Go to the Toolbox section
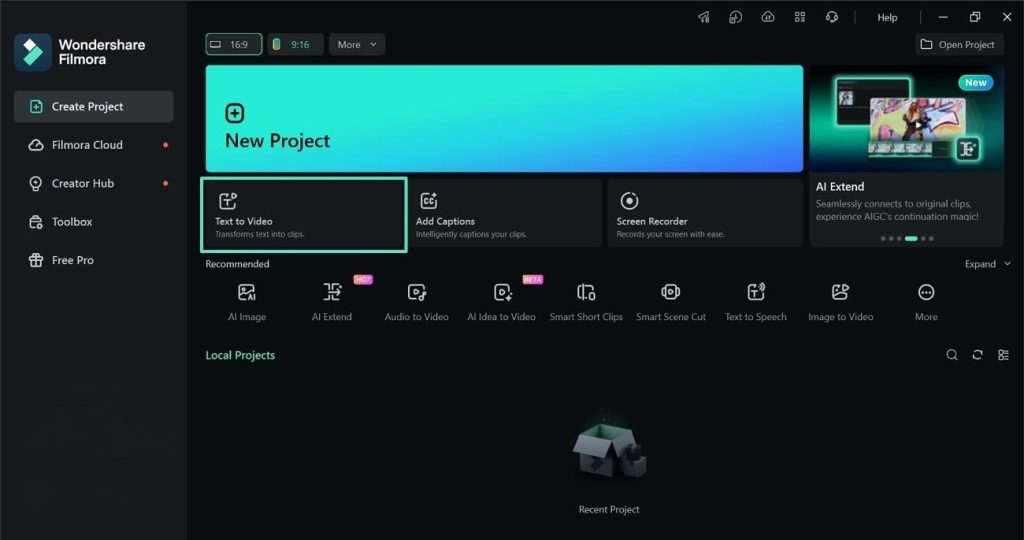 (x=72, y=222)
